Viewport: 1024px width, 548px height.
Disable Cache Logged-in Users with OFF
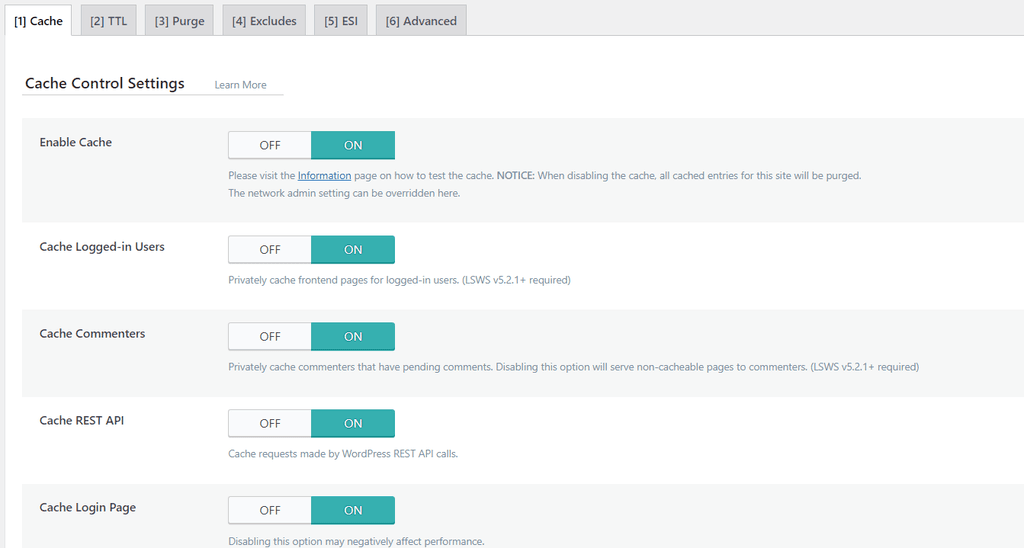270,250
